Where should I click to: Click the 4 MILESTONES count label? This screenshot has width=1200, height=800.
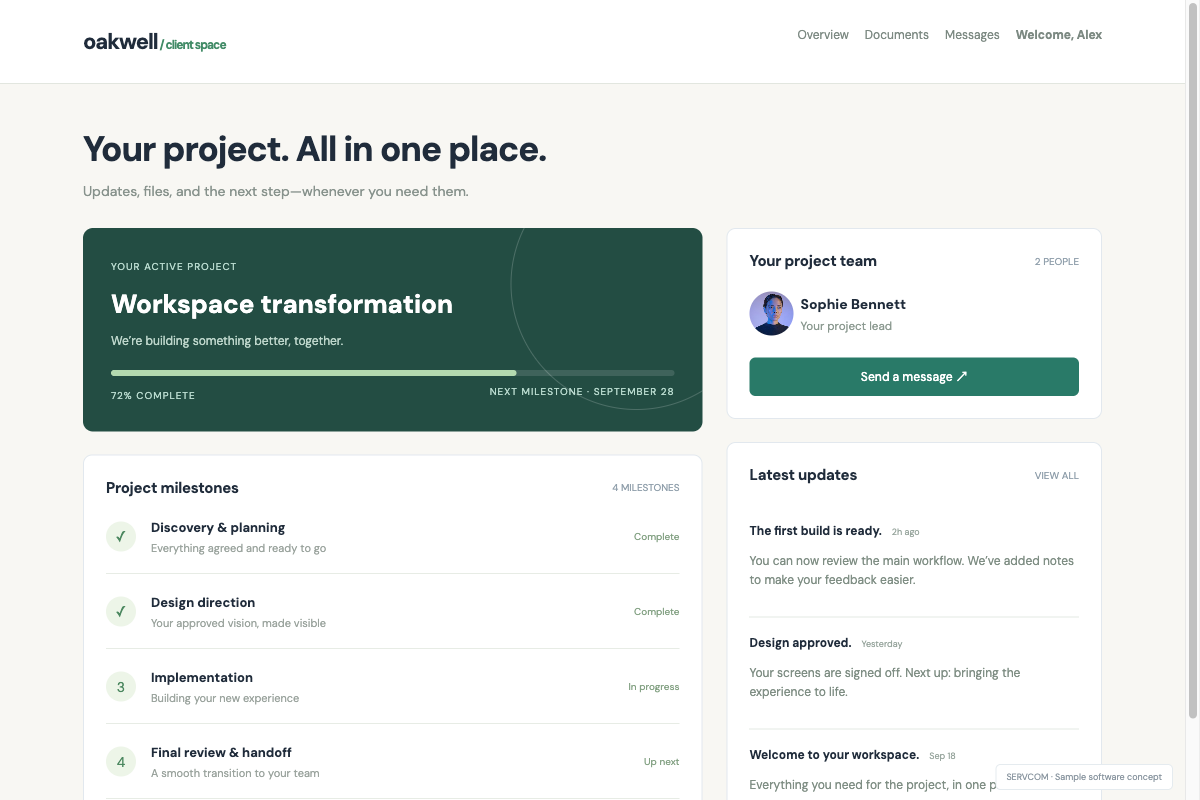[x=646, y=488]
